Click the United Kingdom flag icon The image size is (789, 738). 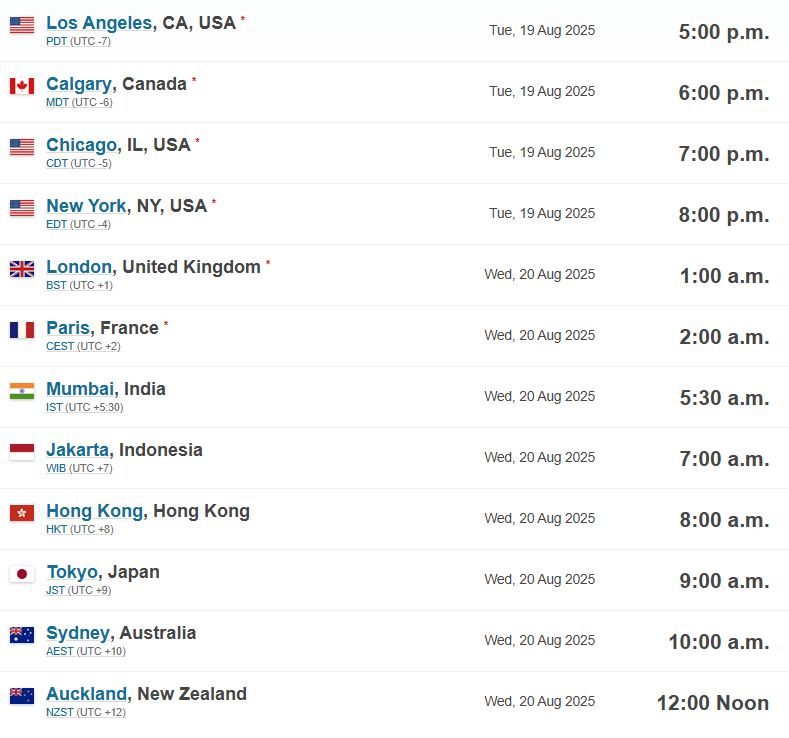click(22, 269)
